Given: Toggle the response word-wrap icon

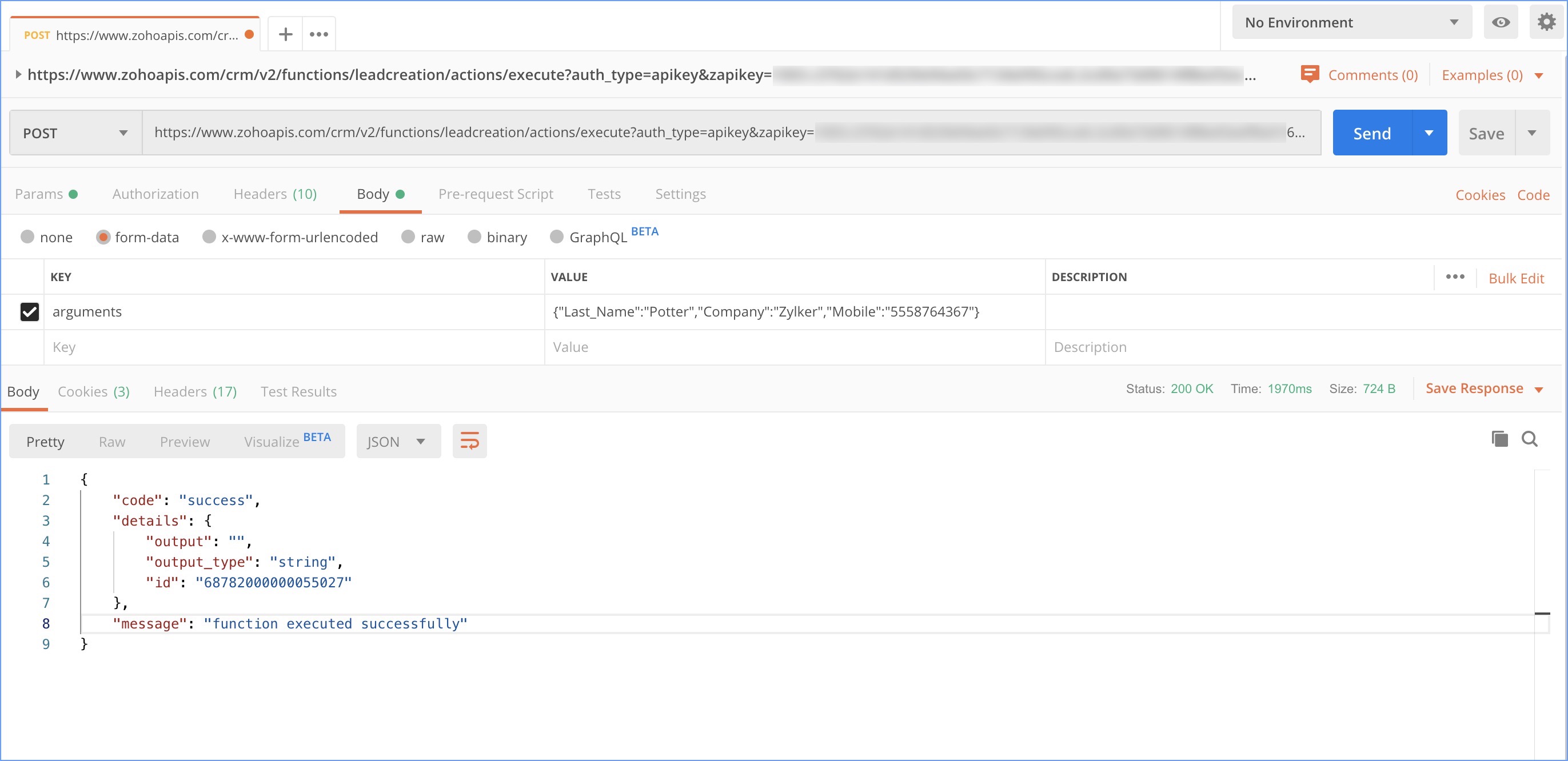Looking at the screenshot, I should (x=469, y=441).
